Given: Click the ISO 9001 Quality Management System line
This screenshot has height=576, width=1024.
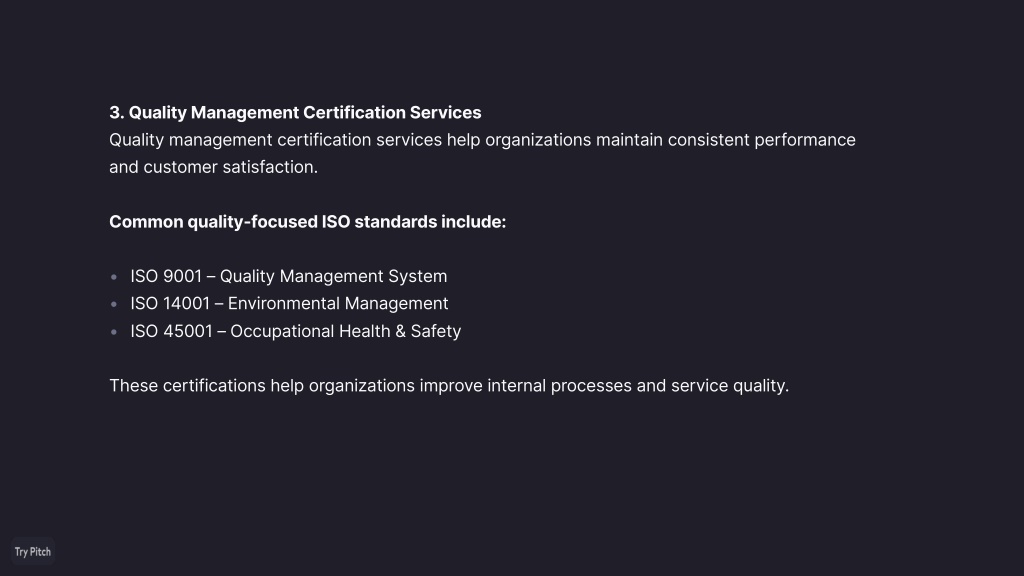Looking at the screenshot, I should (x=289, y=276).
